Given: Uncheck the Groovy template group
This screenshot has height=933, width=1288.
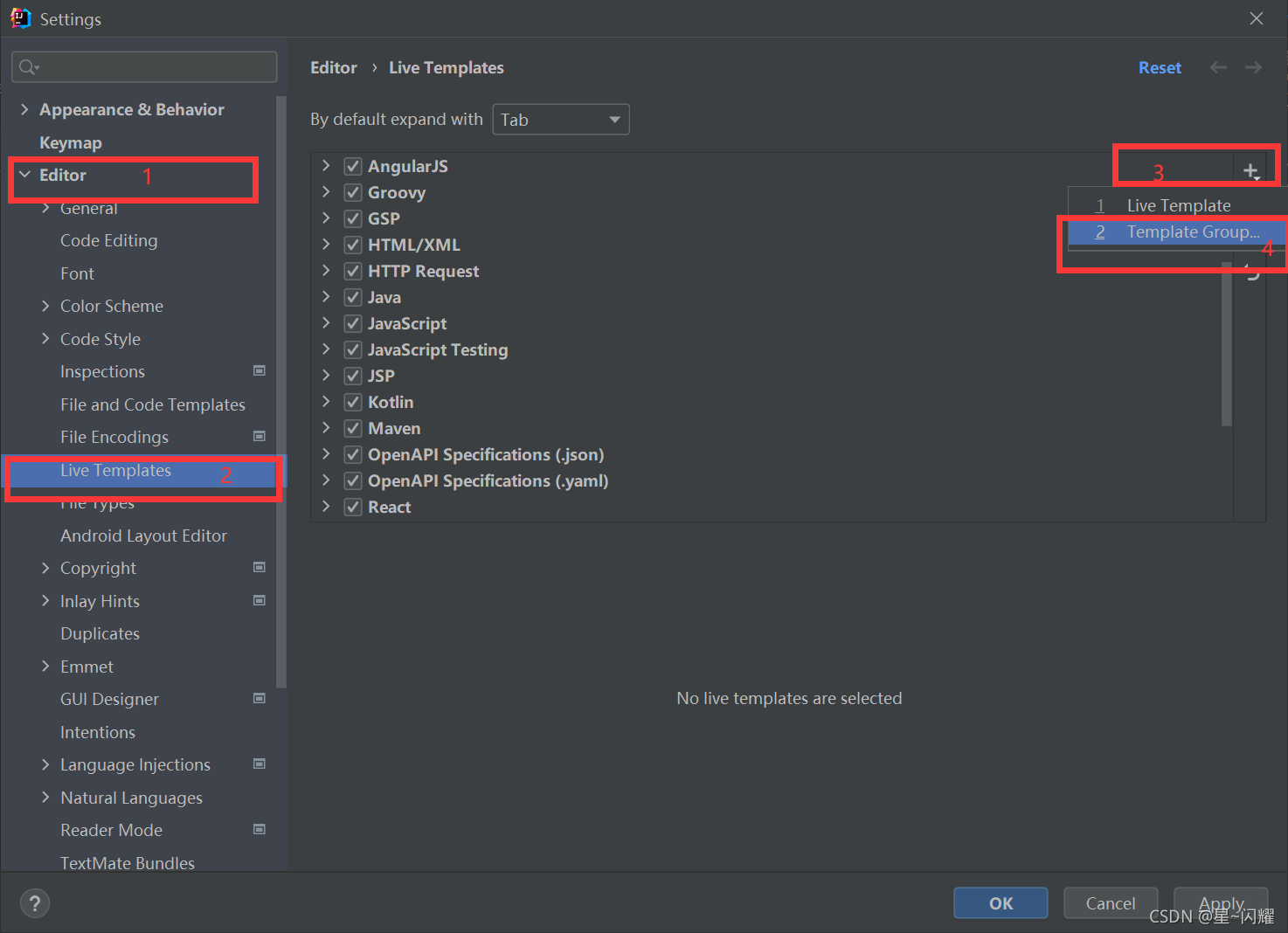Looking at the screenshot, I should [x=353, y=192].
